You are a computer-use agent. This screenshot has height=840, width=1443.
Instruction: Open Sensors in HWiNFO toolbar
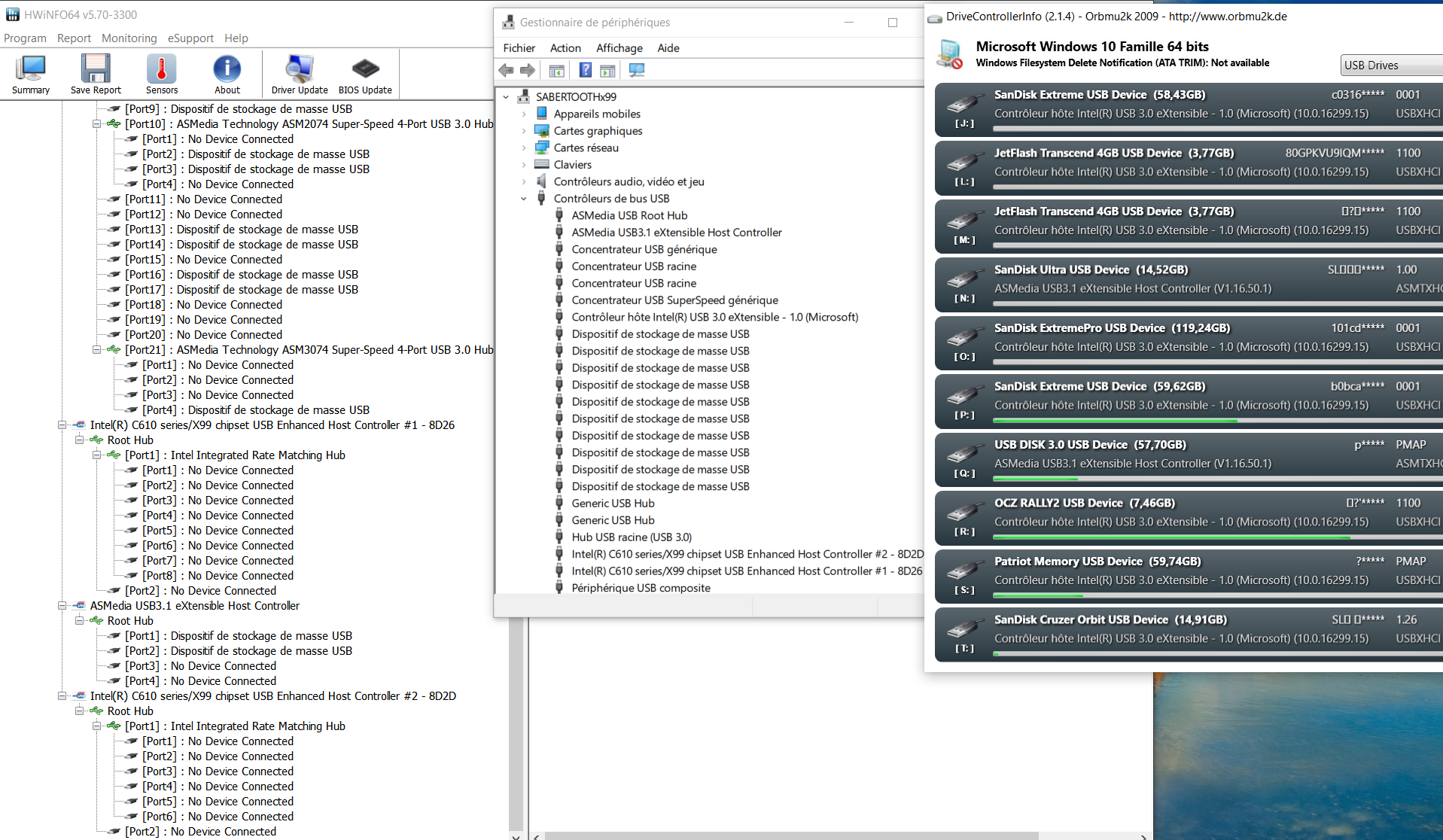click(162, 75)
